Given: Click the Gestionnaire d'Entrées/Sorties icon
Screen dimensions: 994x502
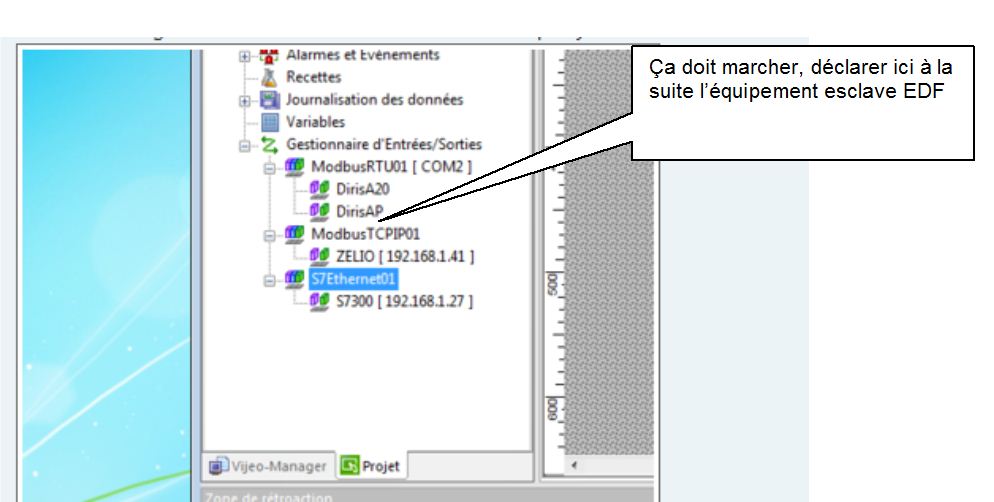Looking at the screenshot, I should (269, 145).
